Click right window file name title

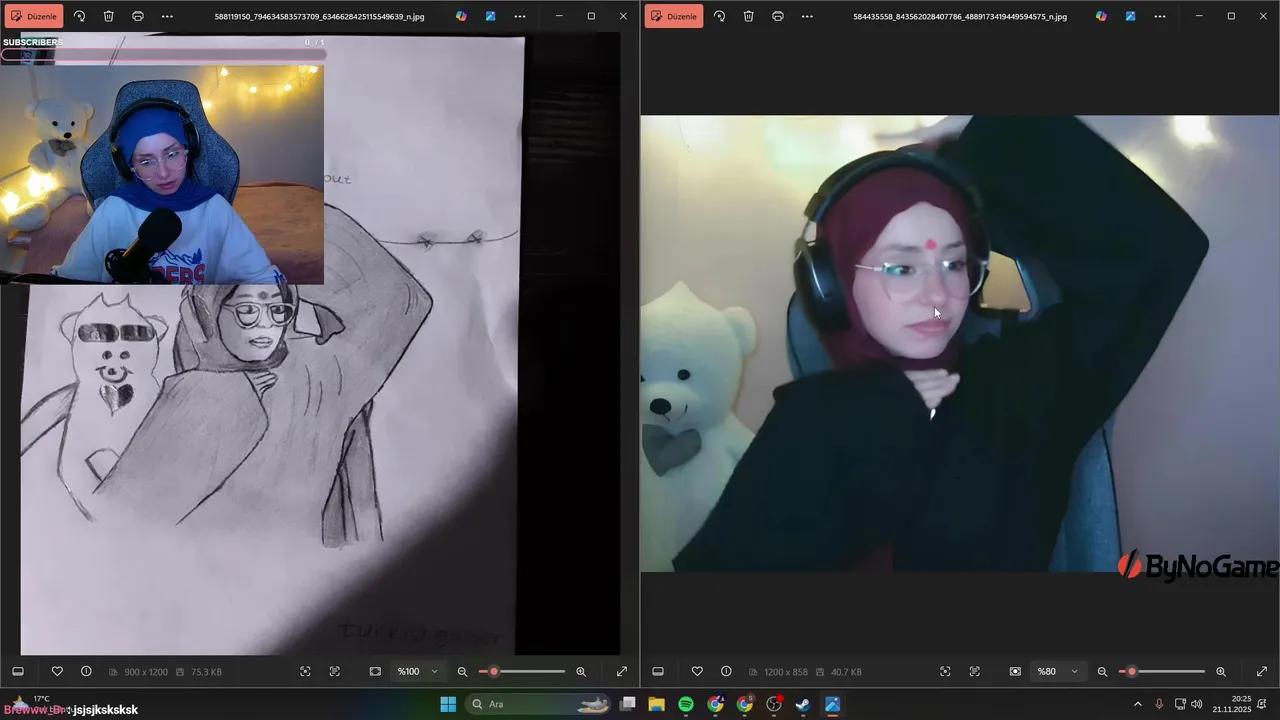[960, 16]
